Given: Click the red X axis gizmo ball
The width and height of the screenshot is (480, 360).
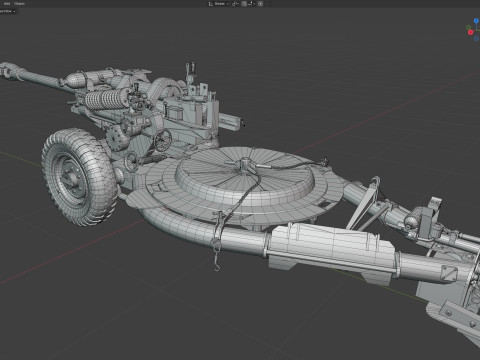Looking at the screenshot, I should pos(470,32).
